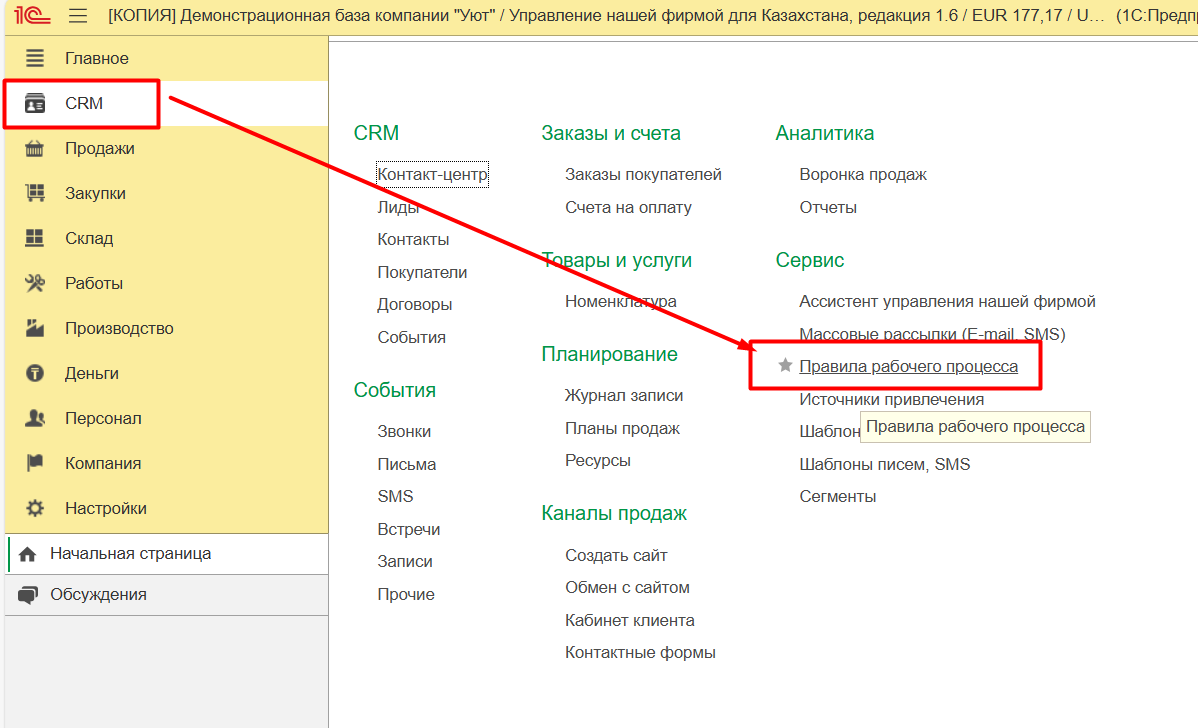Image resolution: width=1198 pixels, height=728 pixels.
Task: Open the Обсуждения panel
Action: pyautogui.click(x=98, y=595)
